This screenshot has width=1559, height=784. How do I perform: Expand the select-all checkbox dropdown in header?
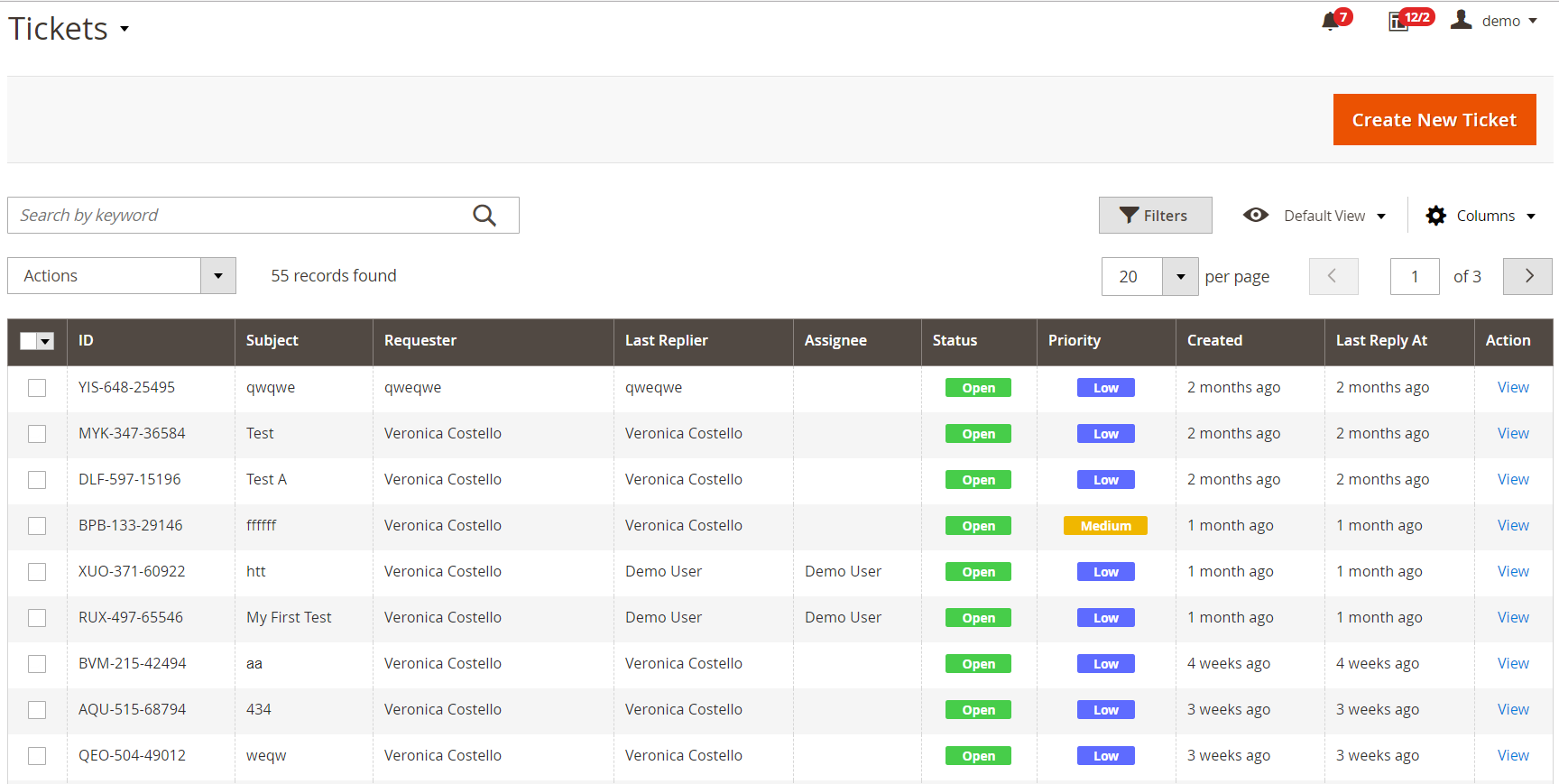pyautogui.click(x=46, y=341)
